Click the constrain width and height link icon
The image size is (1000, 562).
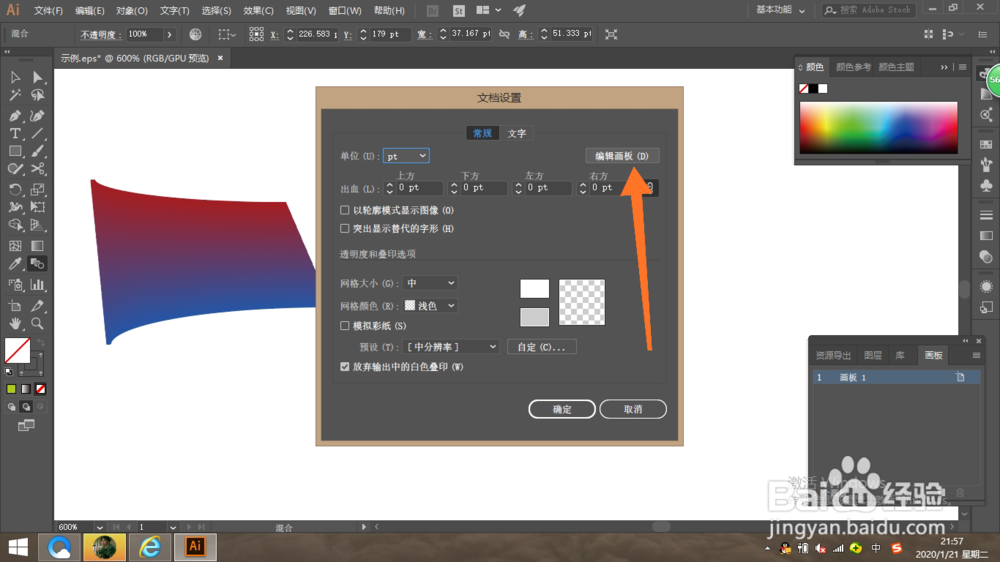coord(504,34)
